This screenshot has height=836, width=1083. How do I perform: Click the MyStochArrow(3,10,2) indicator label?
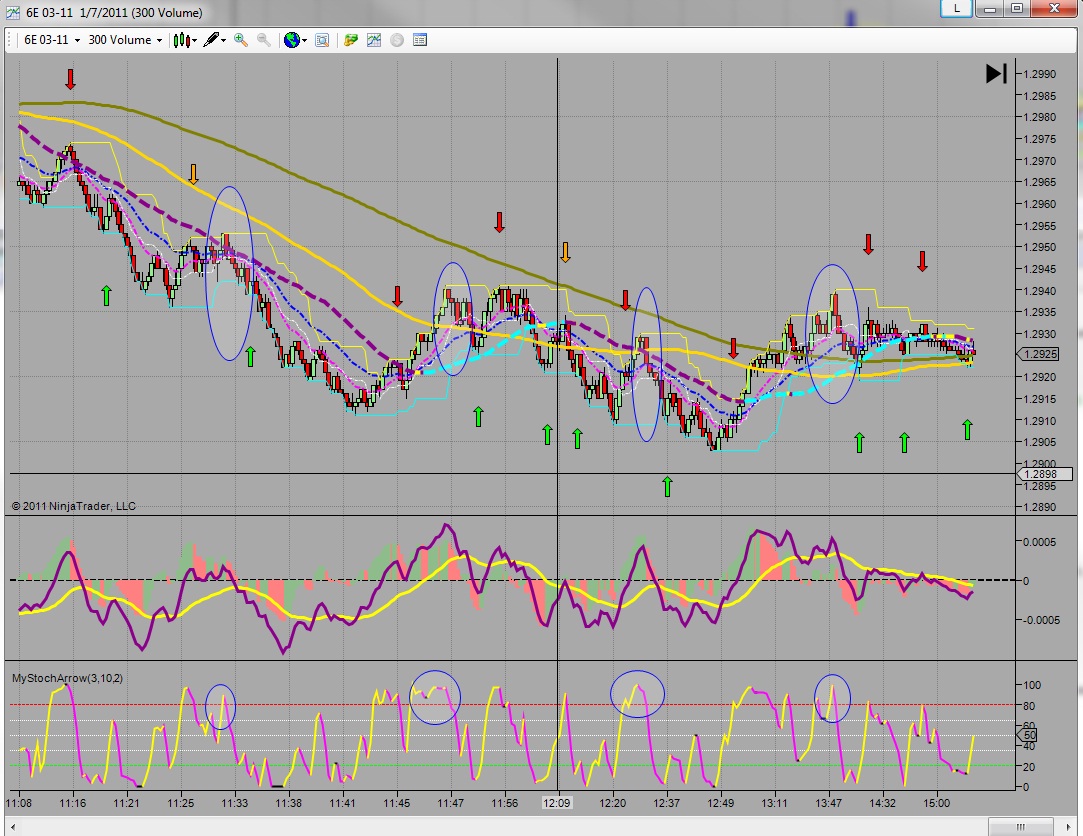click(x=67, y=678)
